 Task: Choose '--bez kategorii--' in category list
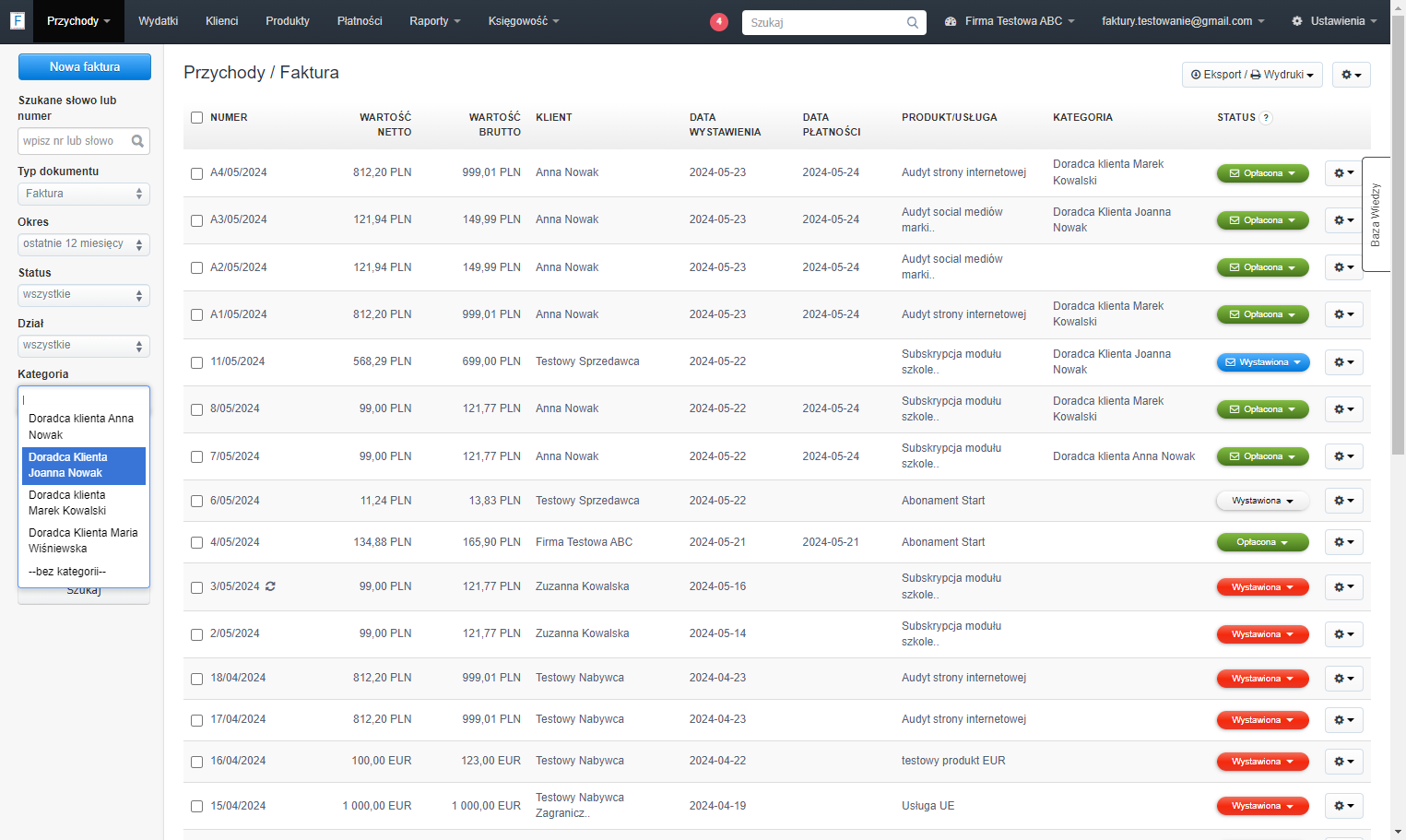(x=84, y=572)
